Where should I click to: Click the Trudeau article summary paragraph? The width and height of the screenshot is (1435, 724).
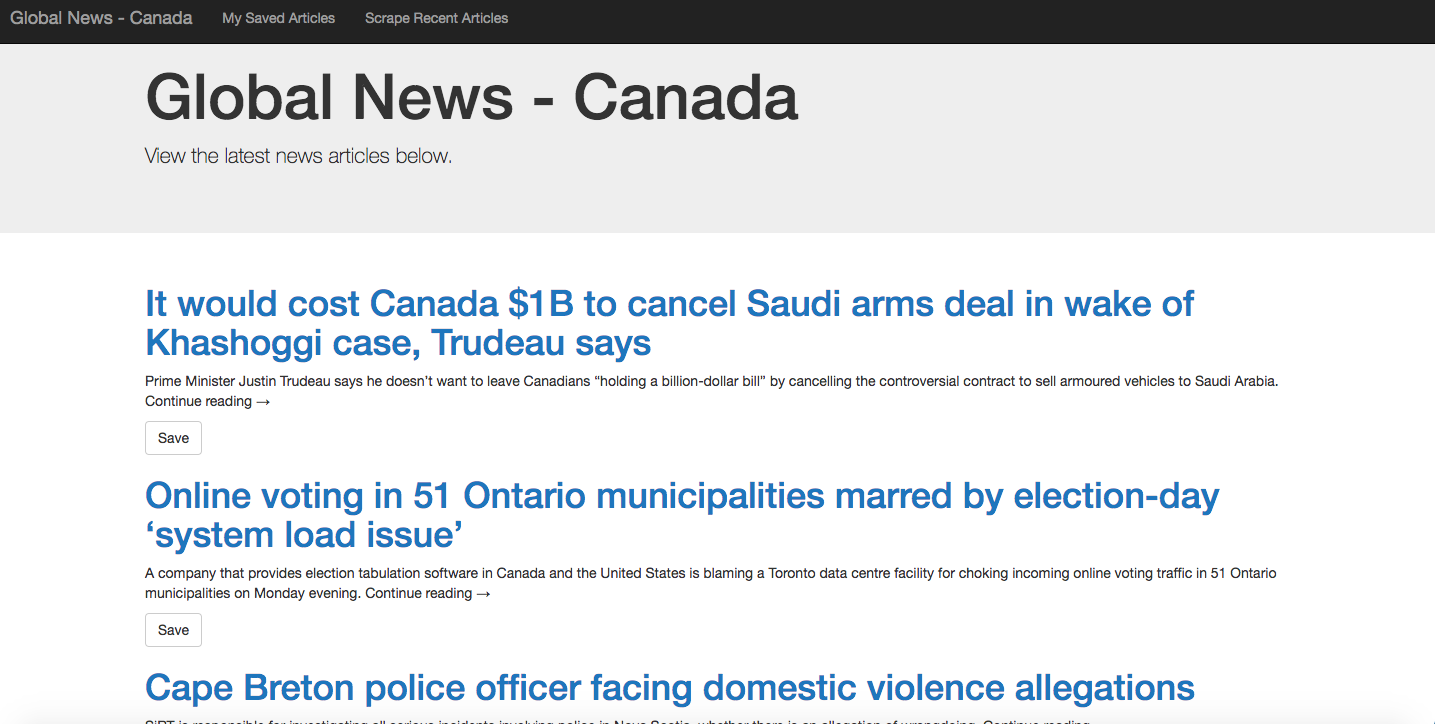click(x=711, y=381)
